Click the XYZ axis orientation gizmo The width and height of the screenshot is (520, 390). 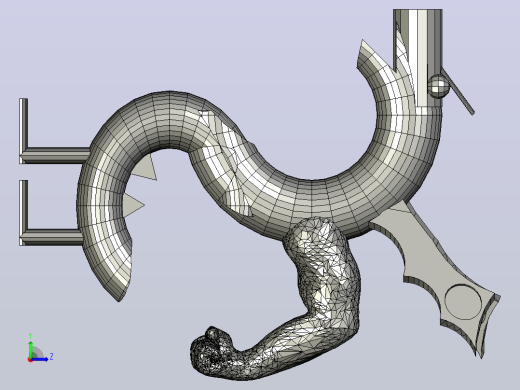[39, 348]
